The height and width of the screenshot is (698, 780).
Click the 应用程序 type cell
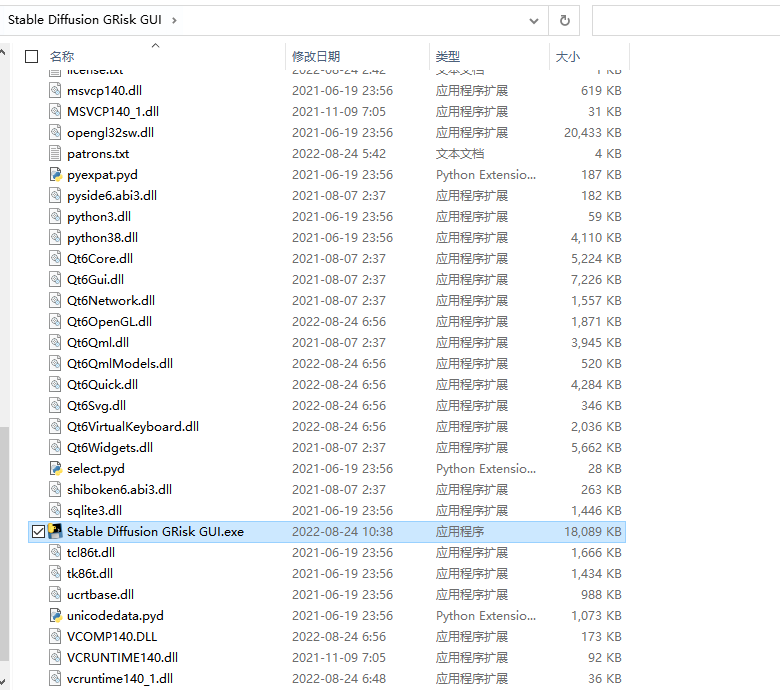[x=460, y=531]
